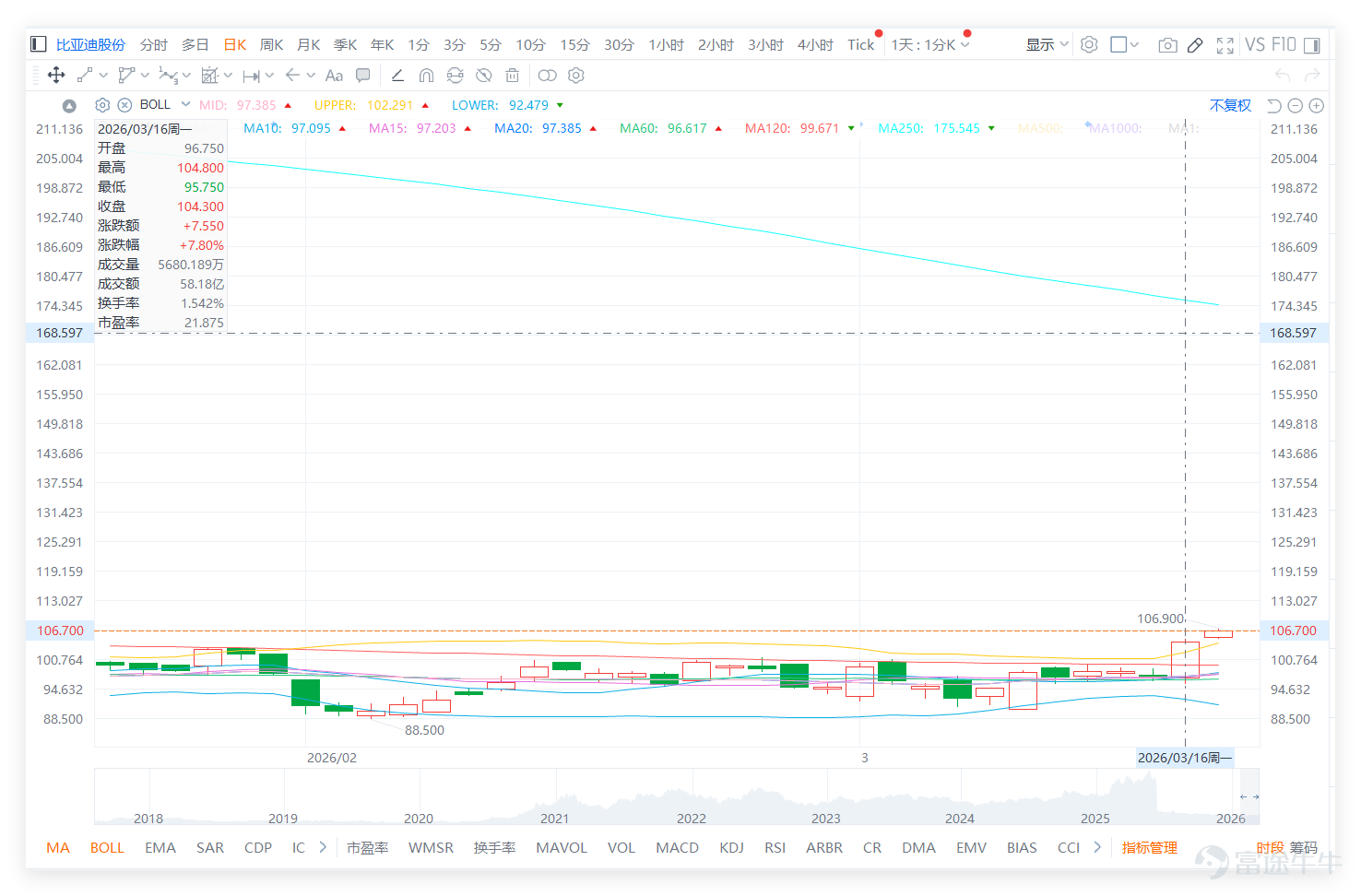Image resolution: width=1361 pixels, height=896 pixels.
Task: Hide all drawings with eye-slash icon
Action: tap(484, 76)
